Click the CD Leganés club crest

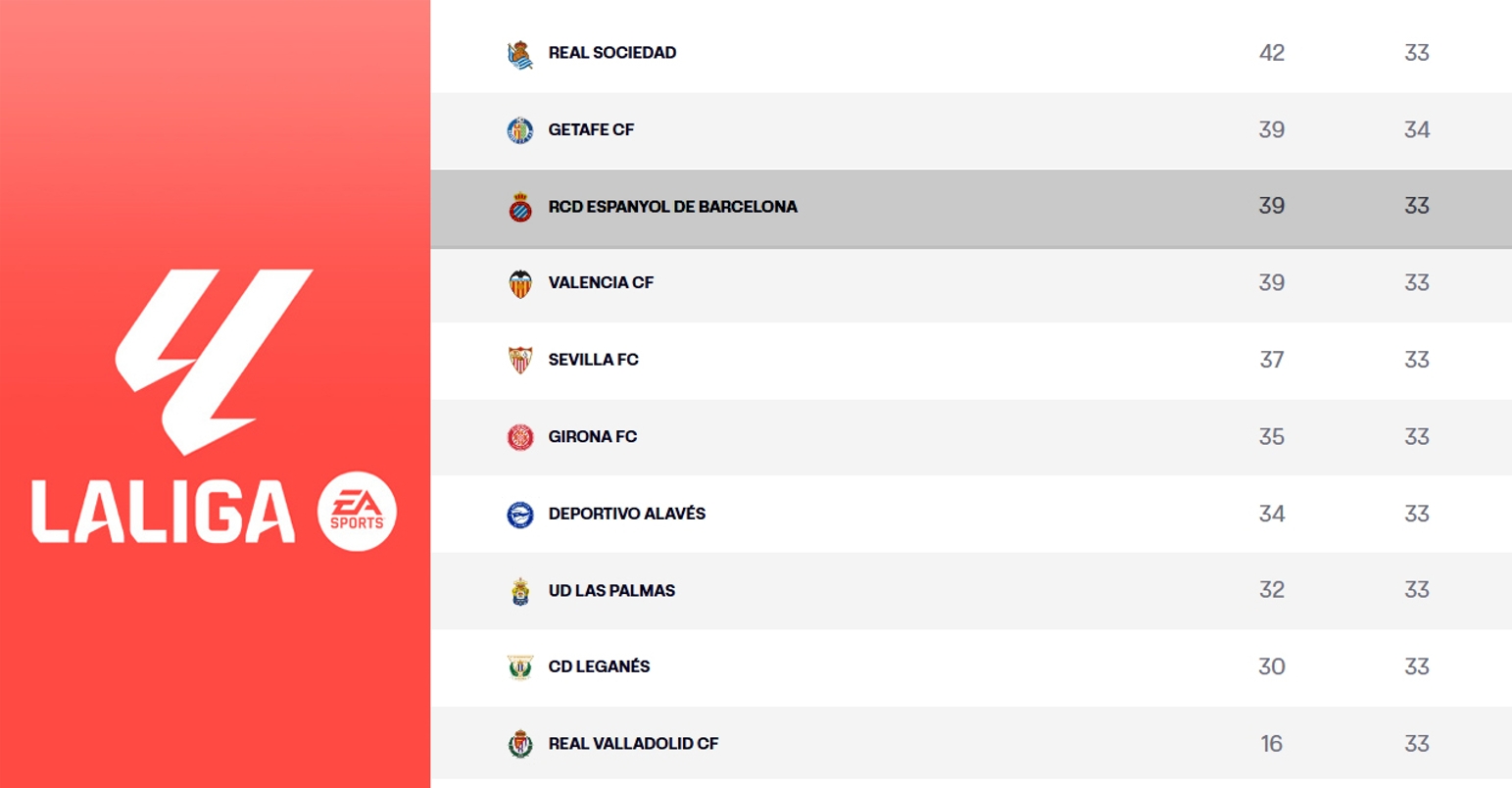tap(520, 667)
